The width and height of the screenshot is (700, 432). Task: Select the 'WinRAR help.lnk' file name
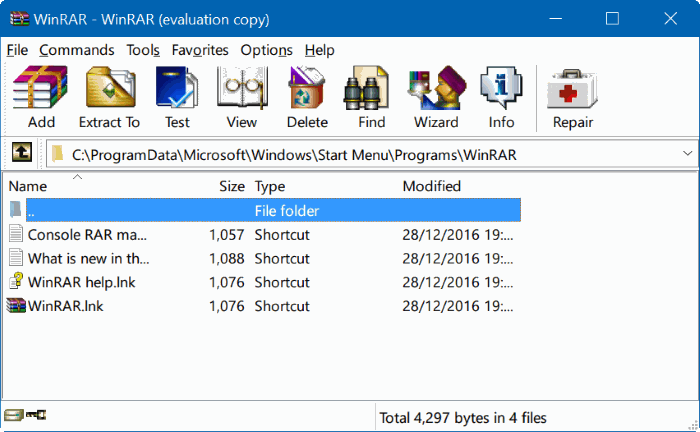coord(82,282)
